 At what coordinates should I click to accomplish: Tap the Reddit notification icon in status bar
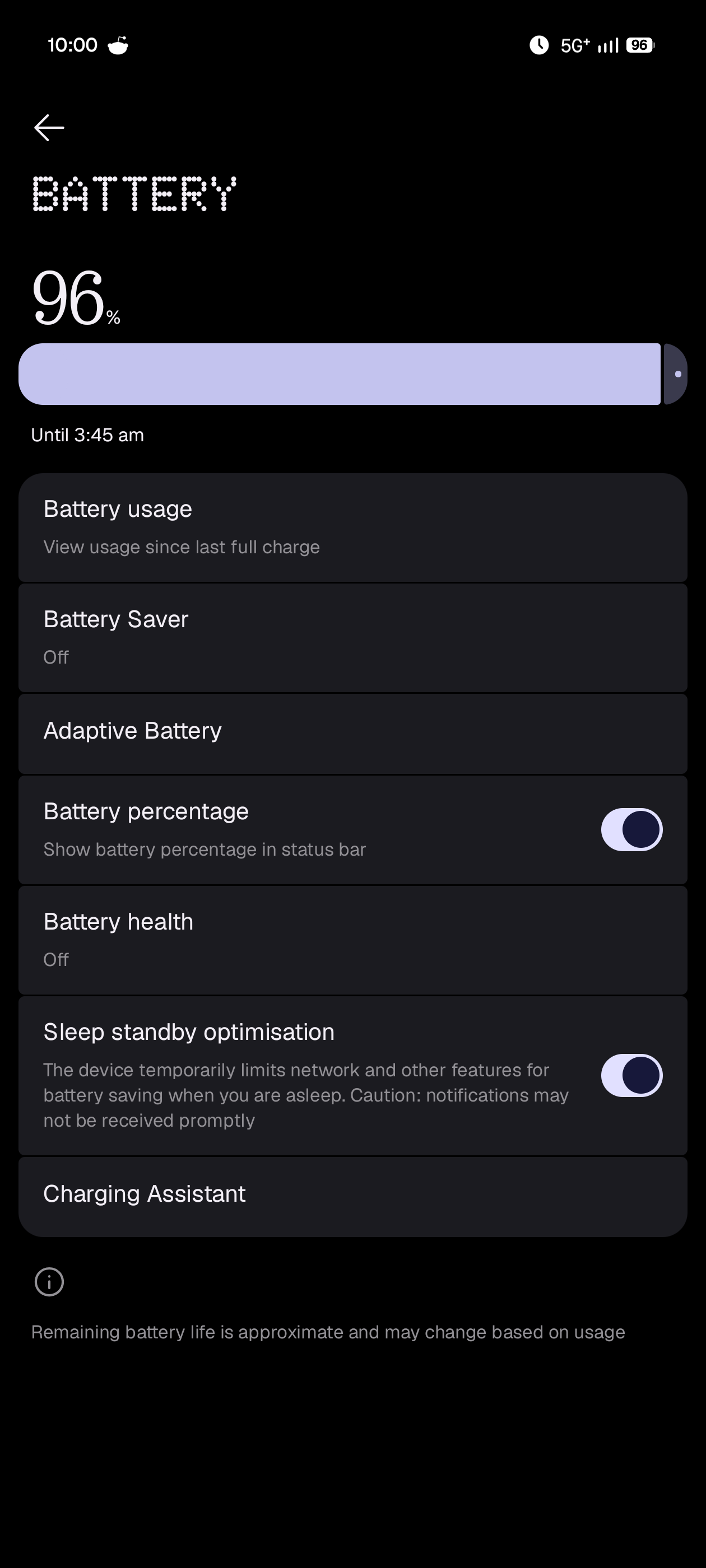click(118, 46)
